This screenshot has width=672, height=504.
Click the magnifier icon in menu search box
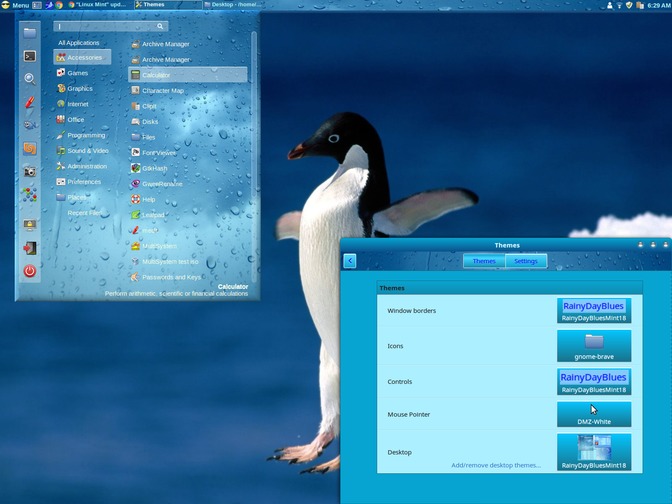click(160, 26)
